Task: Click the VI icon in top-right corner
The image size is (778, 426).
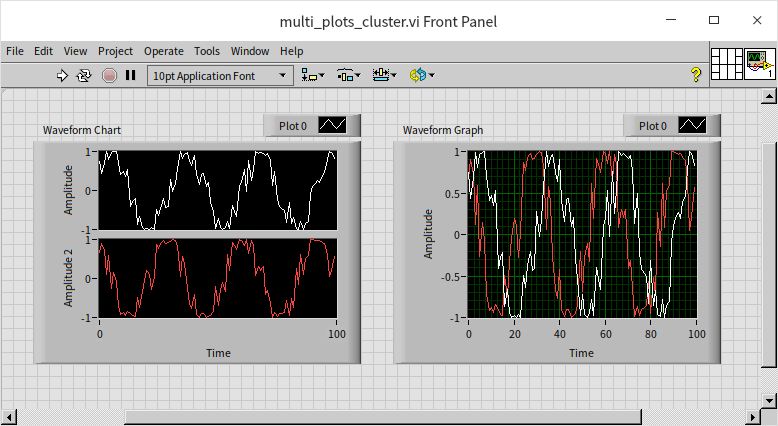Action: click(760, 64)
